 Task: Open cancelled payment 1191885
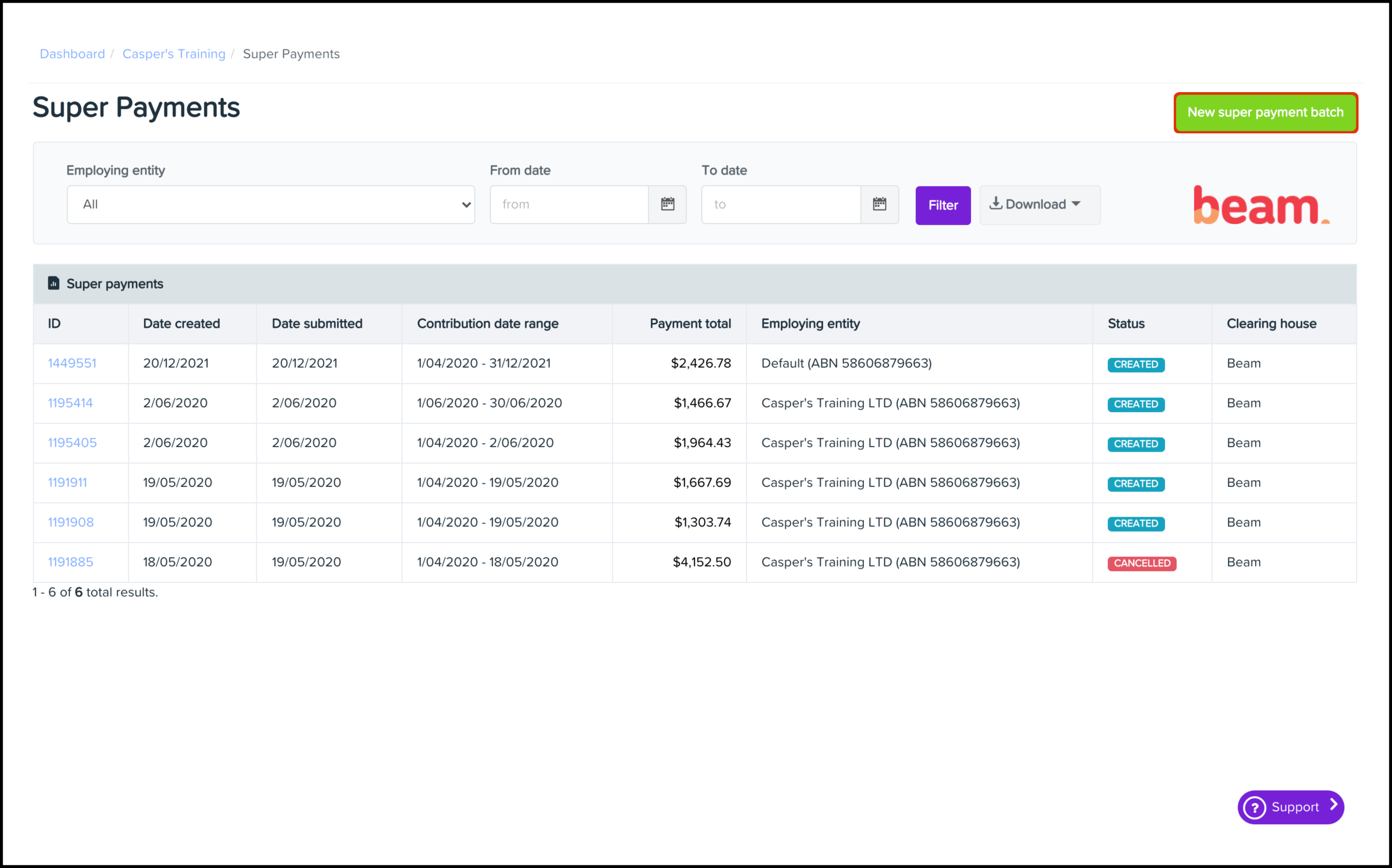70,562
